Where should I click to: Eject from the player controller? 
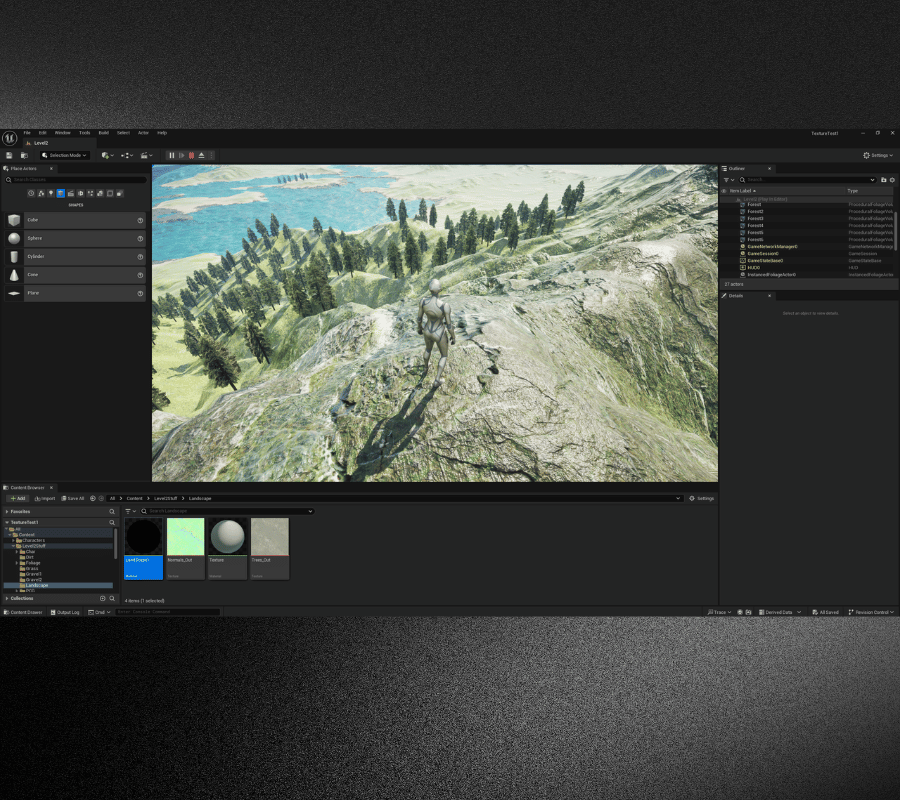tap(201, 155)
